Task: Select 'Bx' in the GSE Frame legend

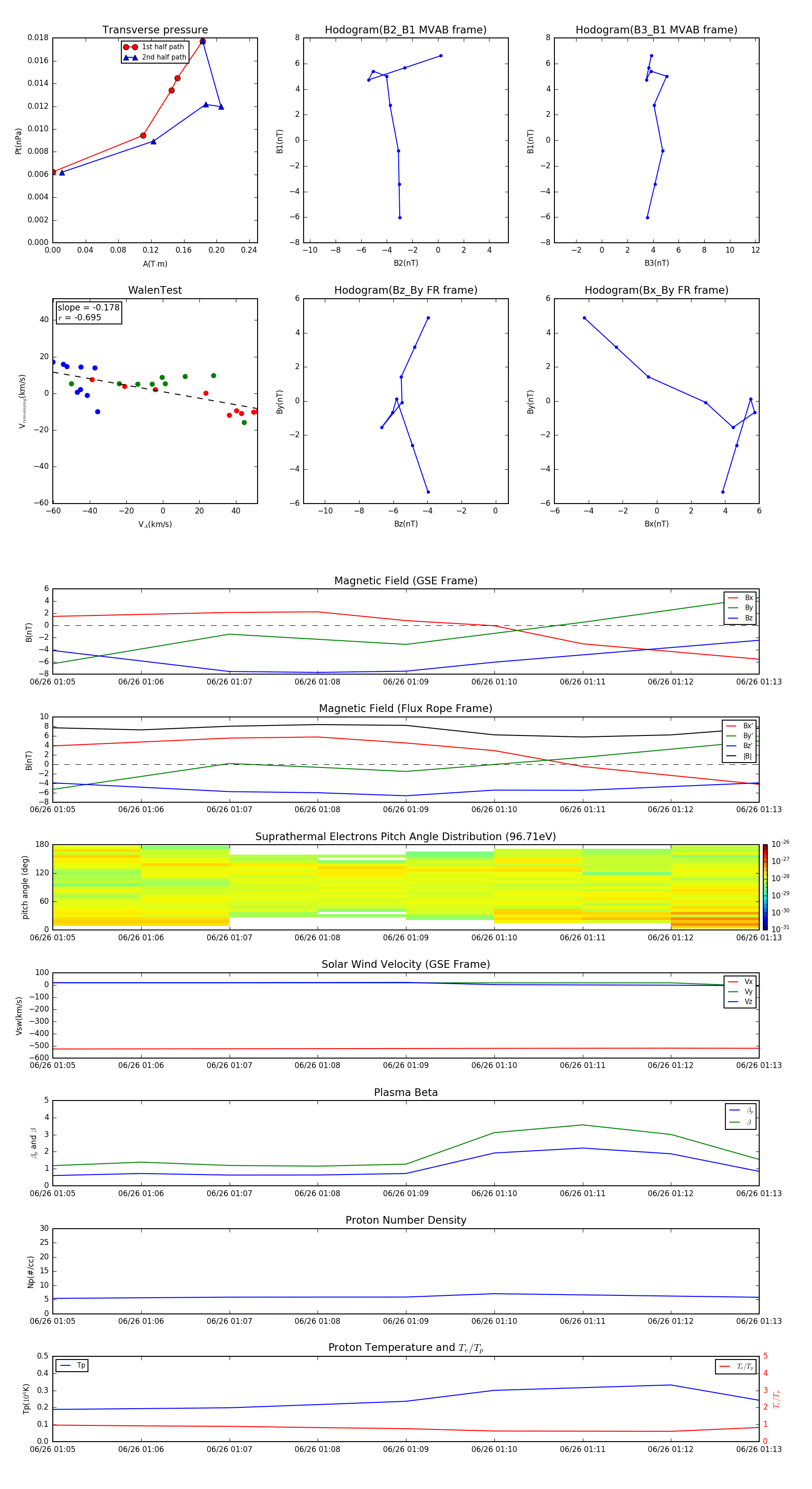Action: tap(741, 598)
